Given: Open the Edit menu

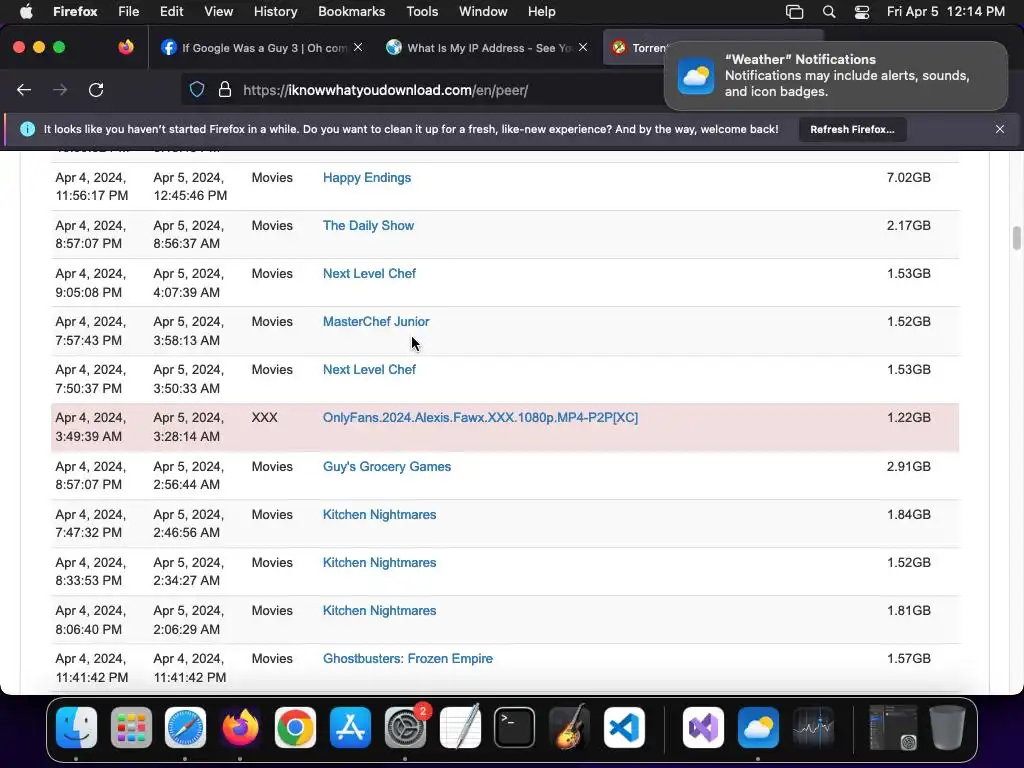Looking at the screenshot, I should coord(171,11).
